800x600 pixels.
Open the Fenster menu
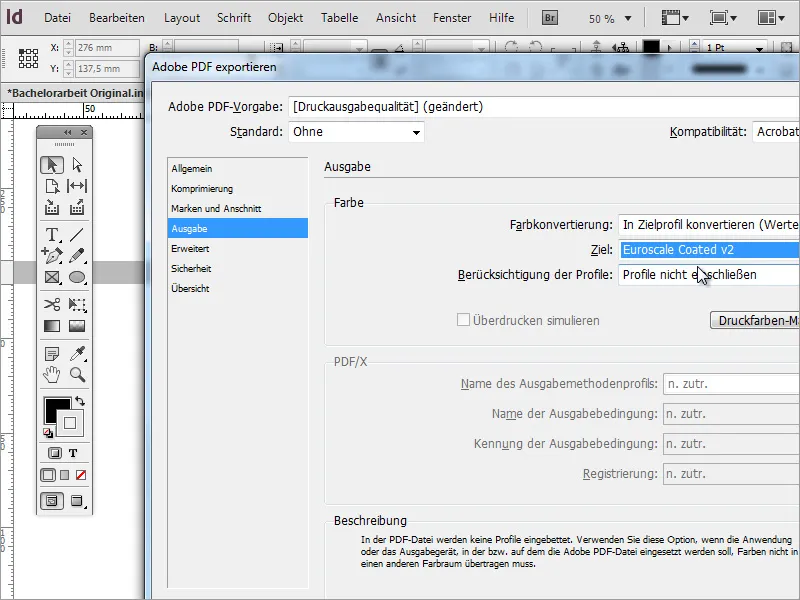point(452,18)
